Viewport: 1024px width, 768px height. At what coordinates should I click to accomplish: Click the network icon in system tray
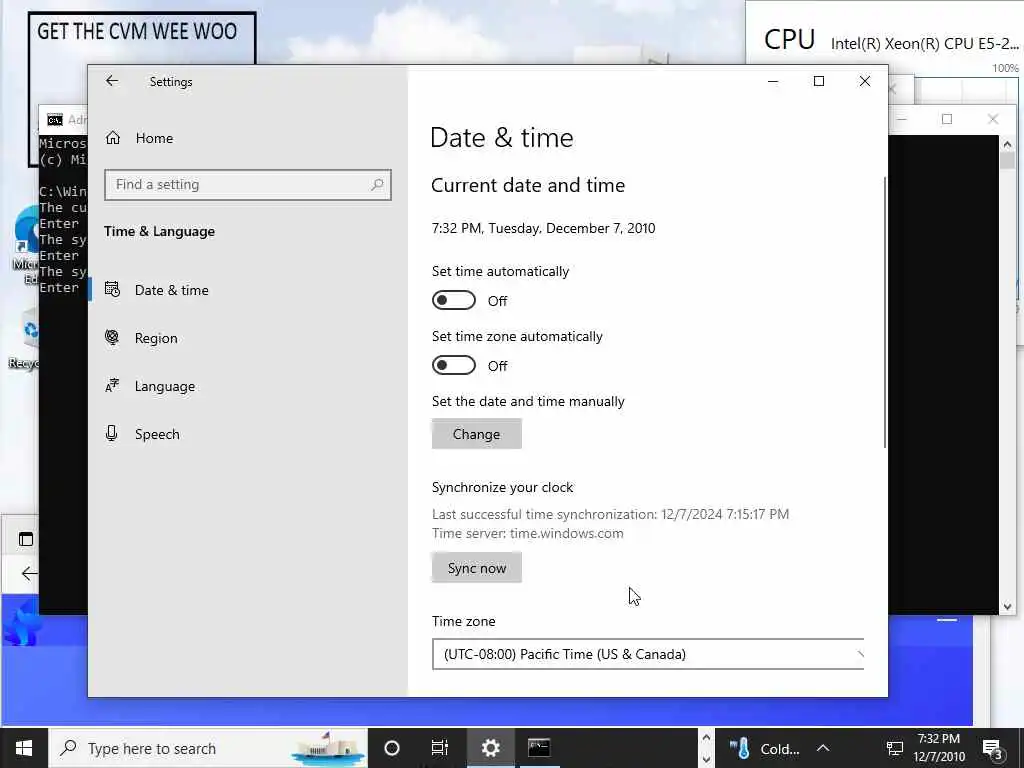click(895, 748)
